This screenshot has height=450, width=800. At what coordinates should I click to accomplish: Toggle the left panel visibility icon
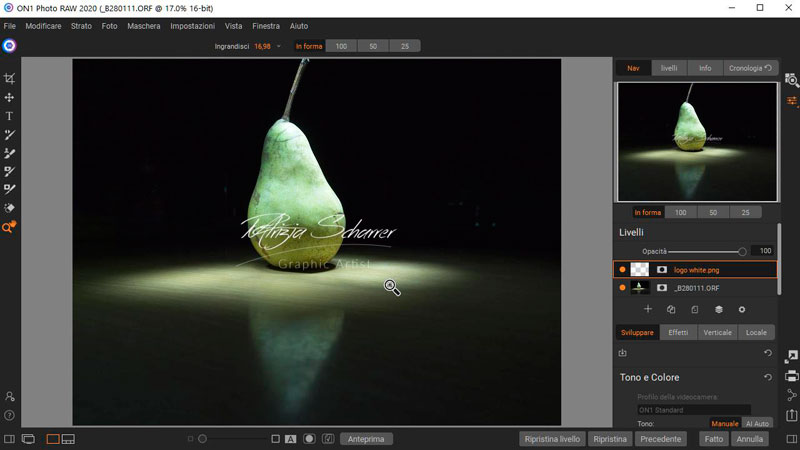point(9,439)
